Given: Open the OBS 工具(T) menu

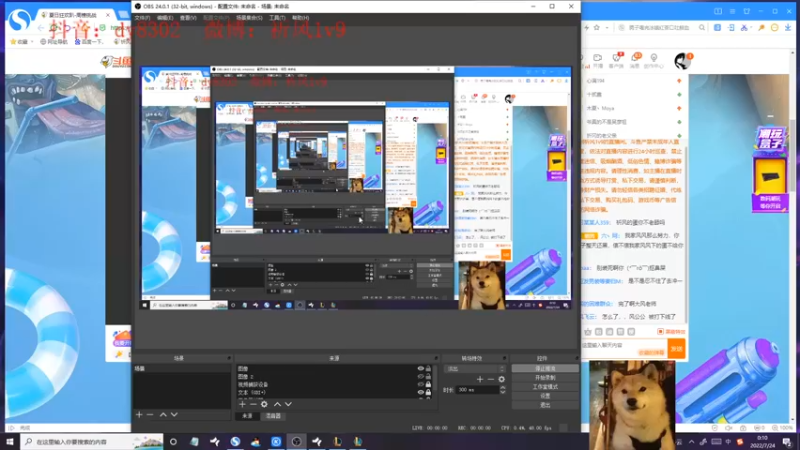Looking at the screenshot, I should [277, 18].
